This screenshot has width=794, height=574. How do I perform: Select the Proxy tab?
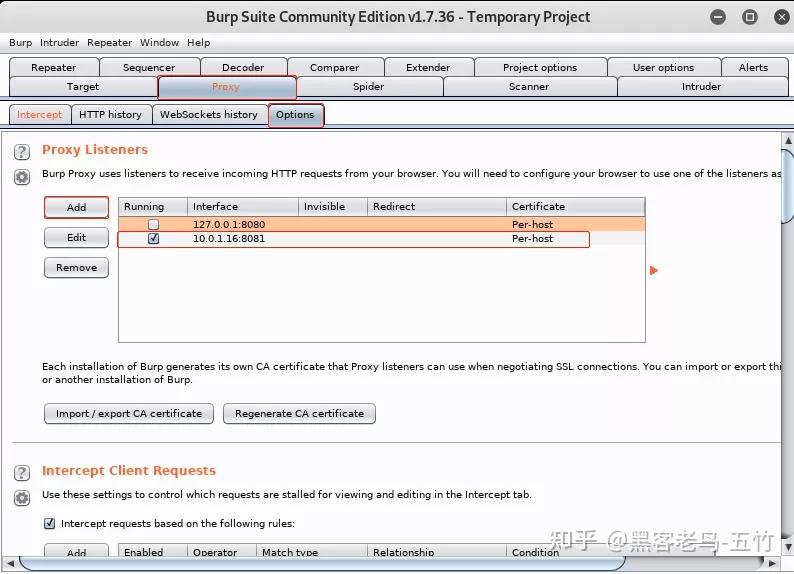coord(226,87)
